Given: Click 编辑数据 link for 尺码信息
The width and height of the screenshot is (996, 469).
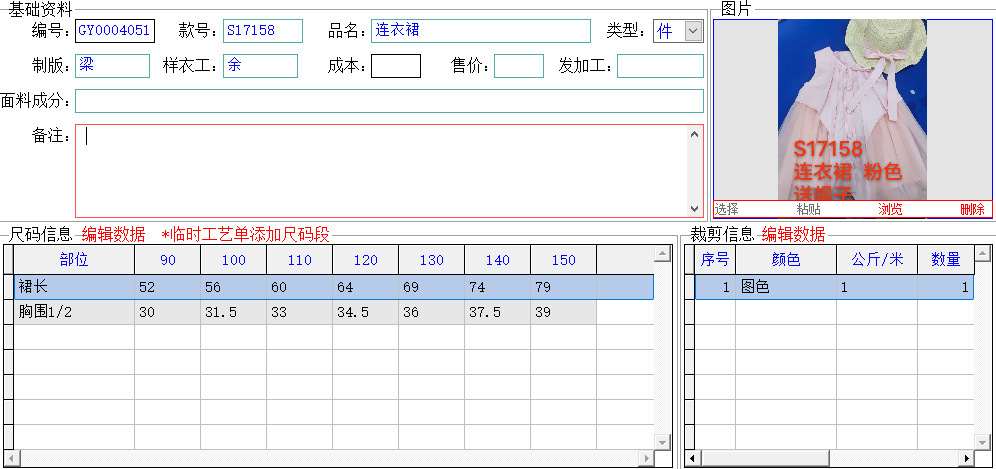Looking at the screenshot, I should (113, 234).
